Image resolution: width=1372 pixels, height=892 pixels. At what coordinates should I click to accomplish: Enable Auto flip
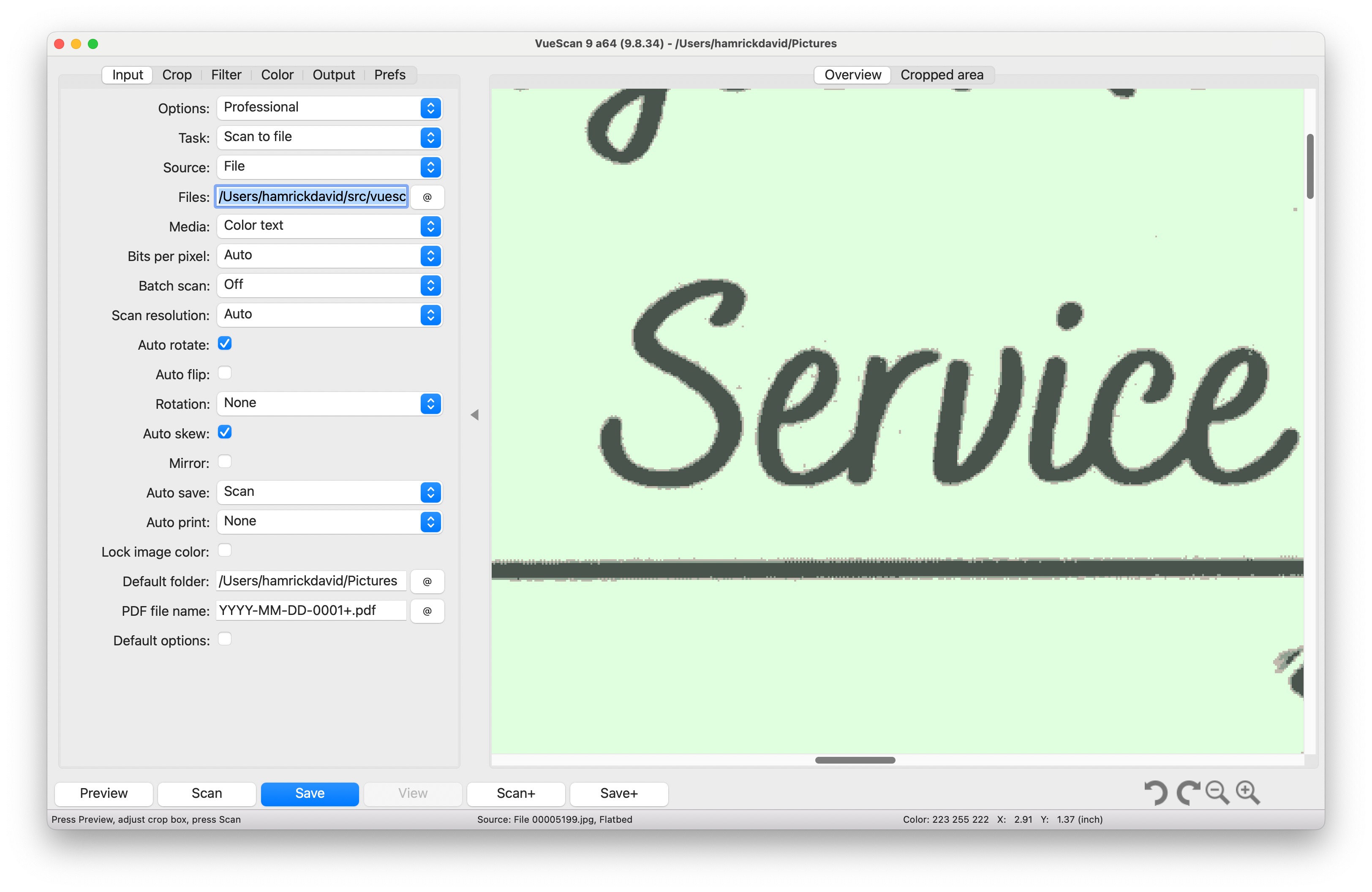pos(224,373)
